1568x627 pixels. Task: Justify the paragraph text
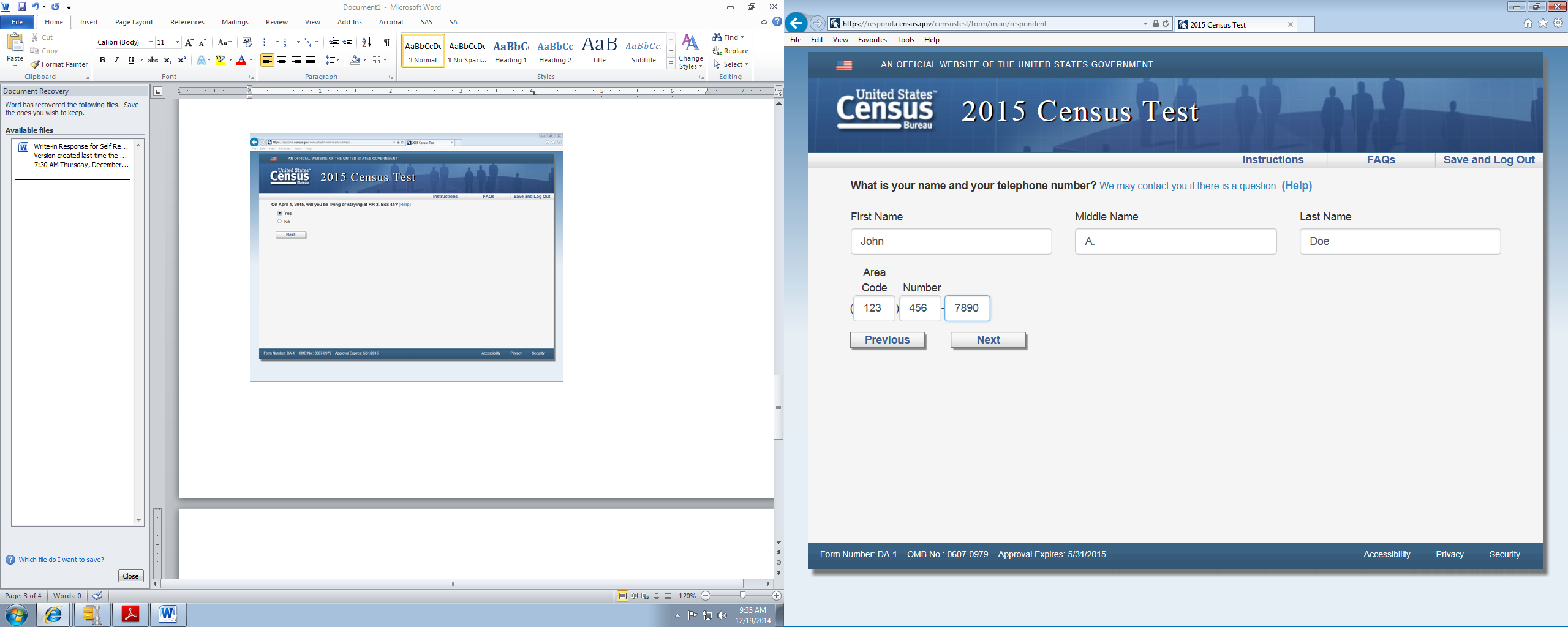311,60
